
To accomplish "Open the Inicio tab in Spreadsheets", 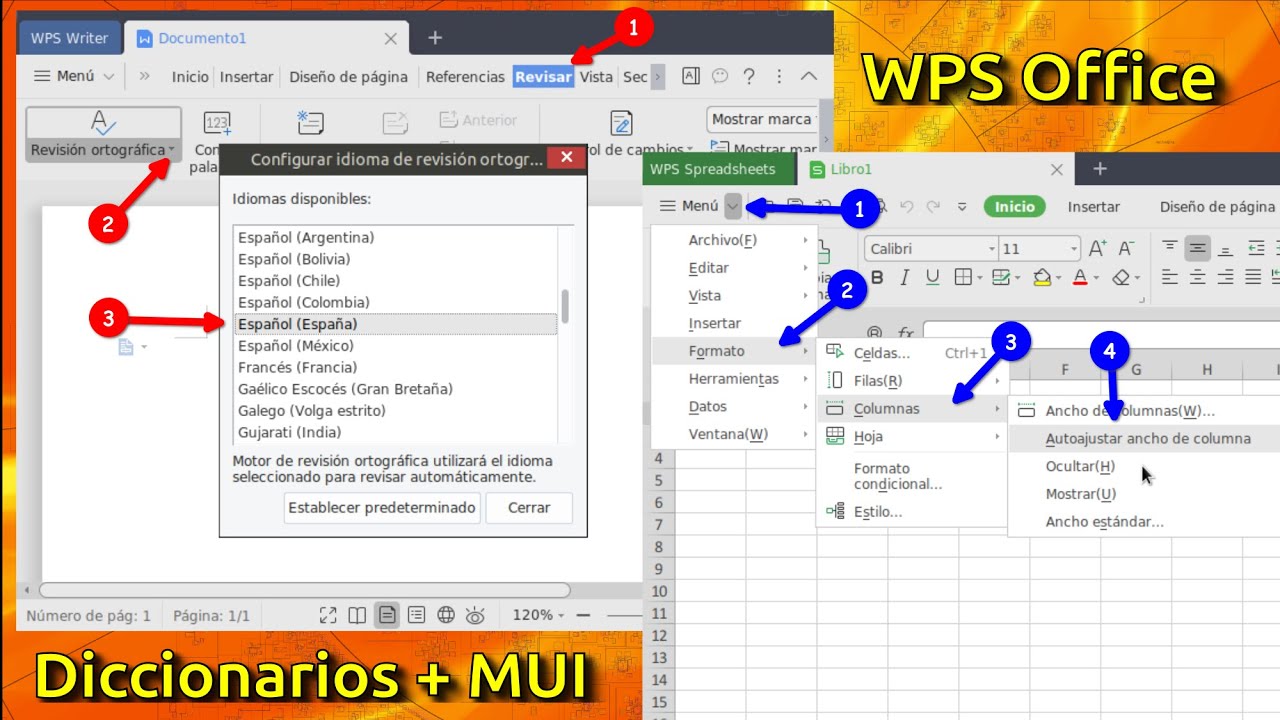I will [x=1015, y=206].
